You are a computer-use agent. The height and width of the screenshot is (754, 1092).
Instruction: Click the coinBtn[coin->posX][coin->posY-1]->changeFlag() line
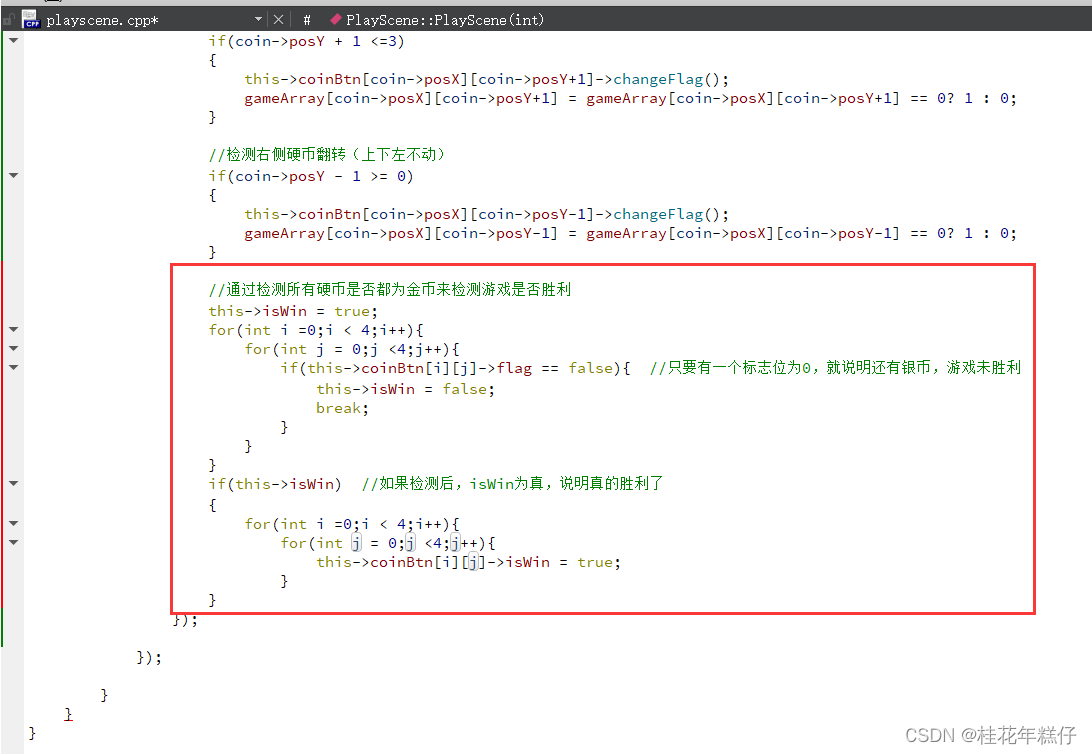coord(486,214)
